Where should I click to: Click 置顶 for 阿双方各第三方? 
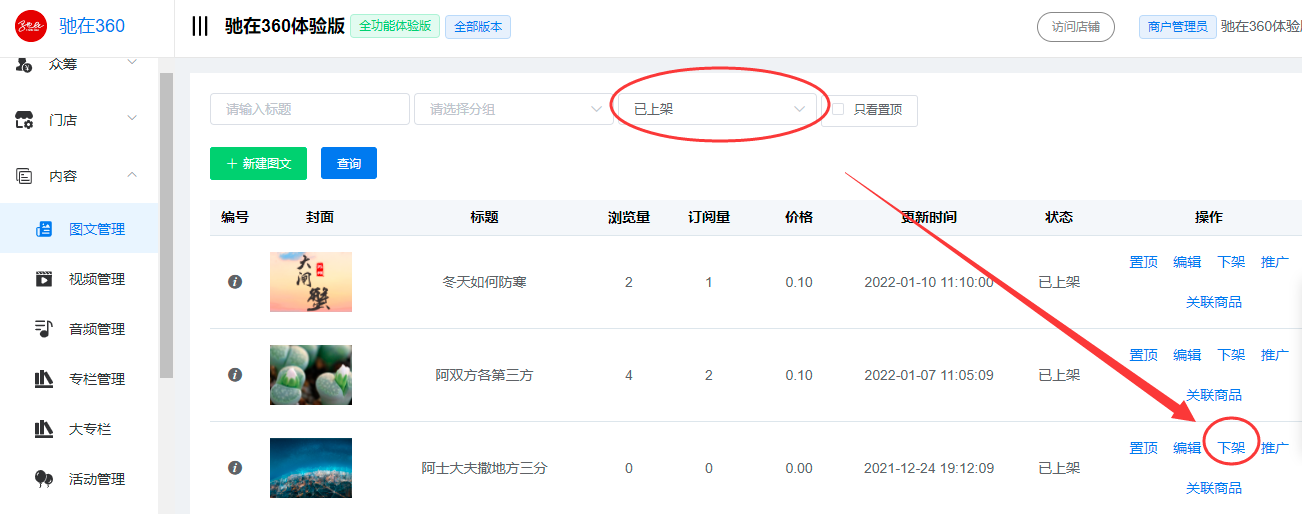(1143, 355)
